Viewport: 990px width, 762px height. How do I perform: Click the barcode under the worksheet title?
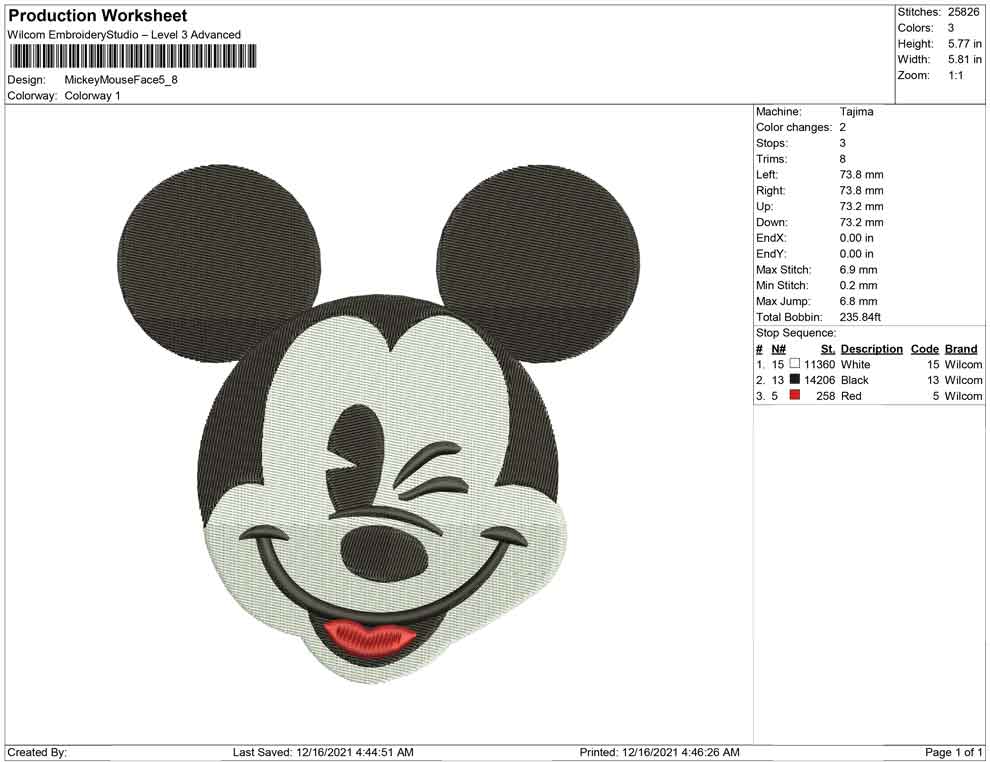133,56
